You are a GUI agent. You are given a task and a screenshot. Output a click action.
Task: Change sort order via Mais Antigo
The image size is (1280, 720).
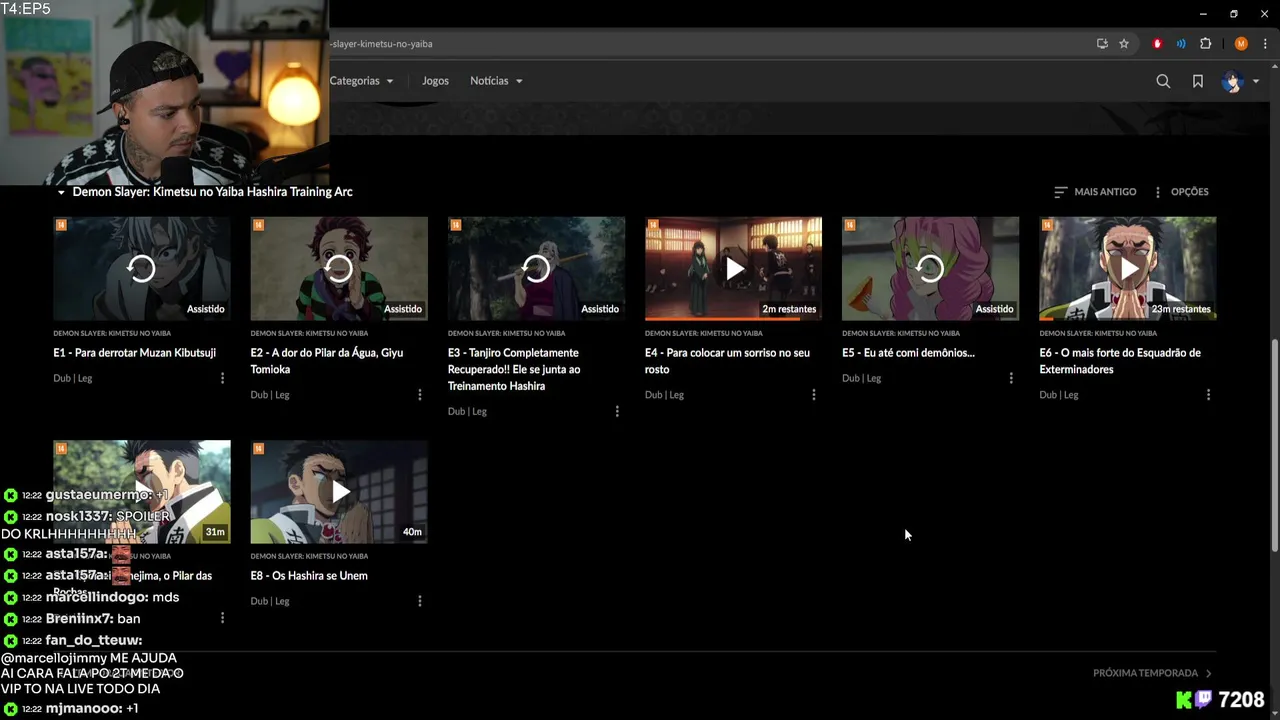click(x=1095, y=192)
